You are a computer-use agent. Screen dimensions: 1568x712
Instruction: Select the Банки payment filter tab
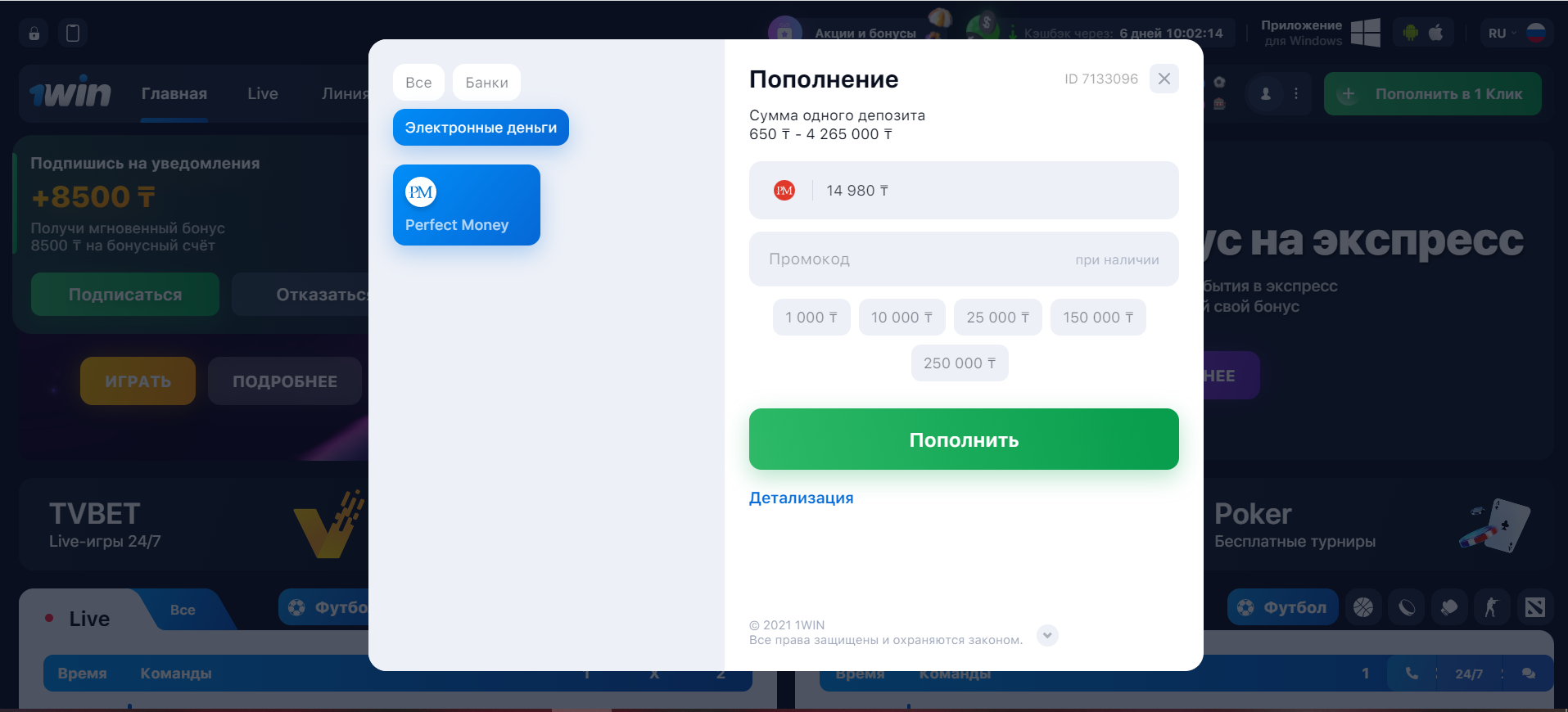click(x=486, y=82)
